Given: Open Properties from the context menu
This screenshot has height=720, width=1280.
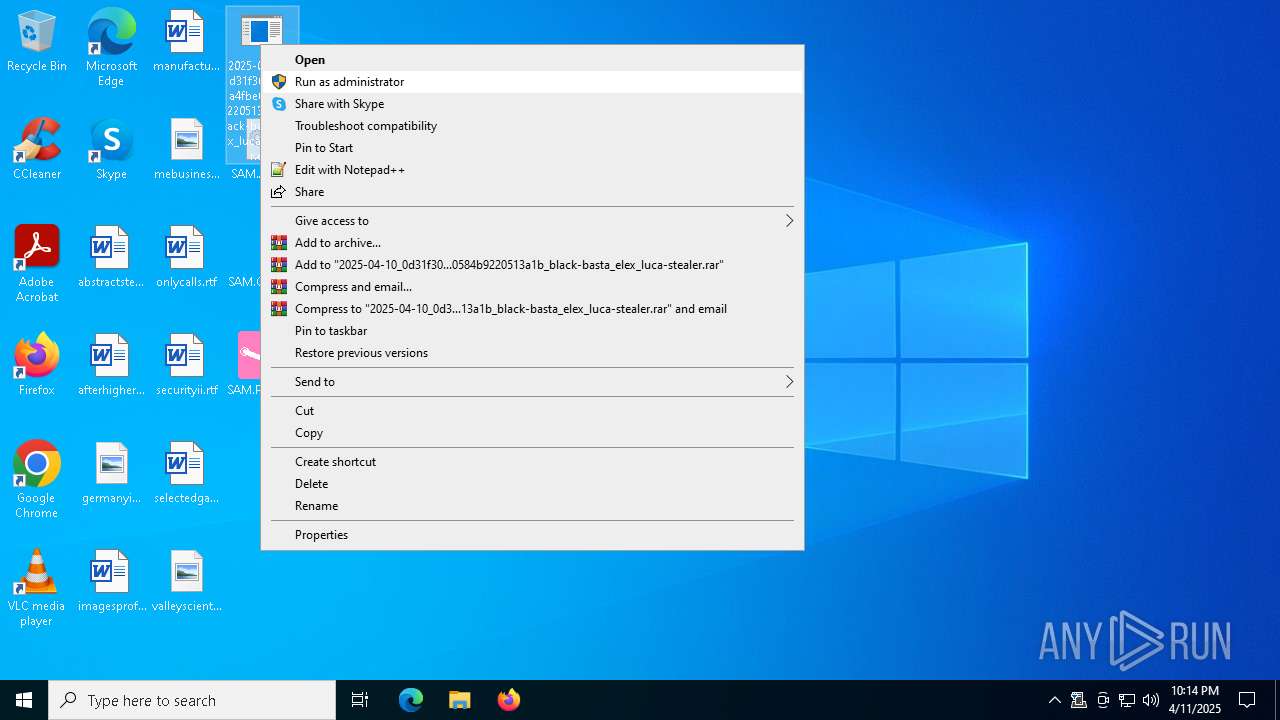Looking at the screenshot, I should [x=532, y=535].
